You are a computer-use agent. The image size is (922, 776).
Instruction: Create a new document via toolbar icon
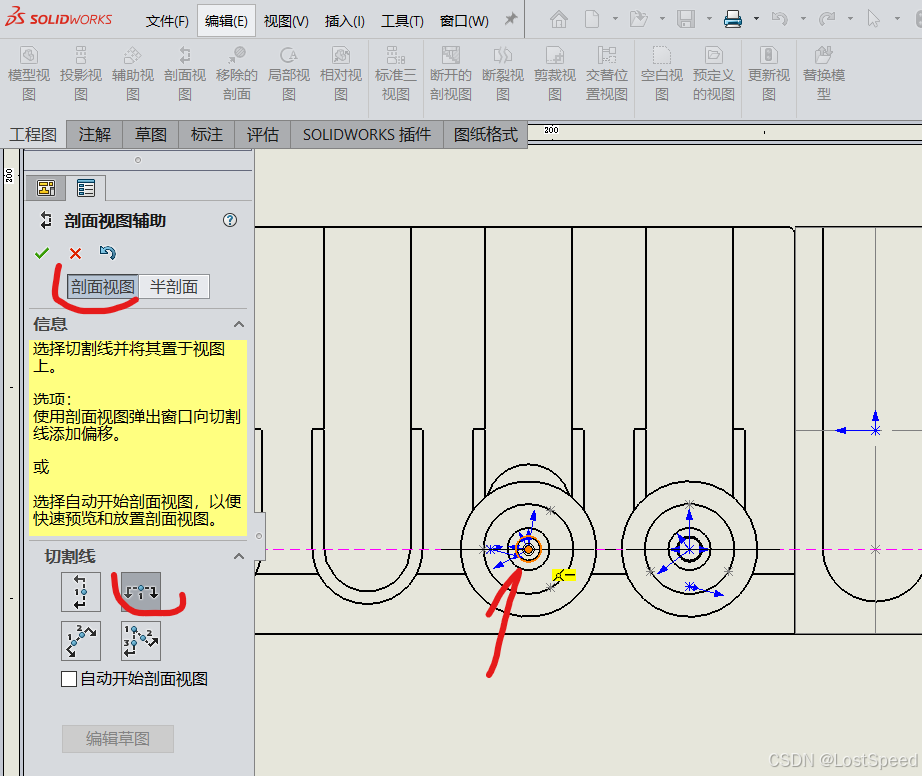tap(592, 19)
